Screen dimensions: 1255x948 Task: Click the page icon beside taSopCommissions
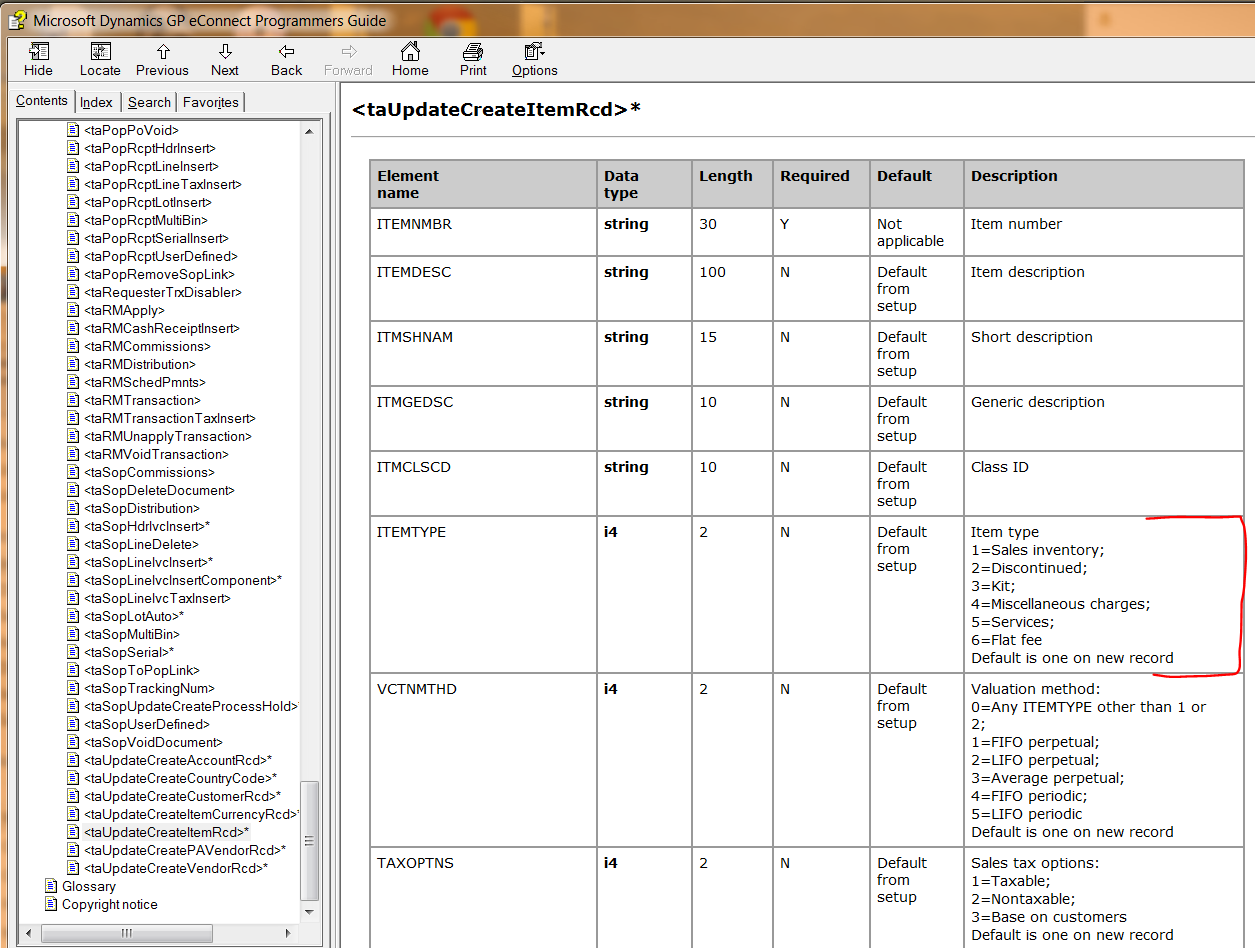pos(72,472)
